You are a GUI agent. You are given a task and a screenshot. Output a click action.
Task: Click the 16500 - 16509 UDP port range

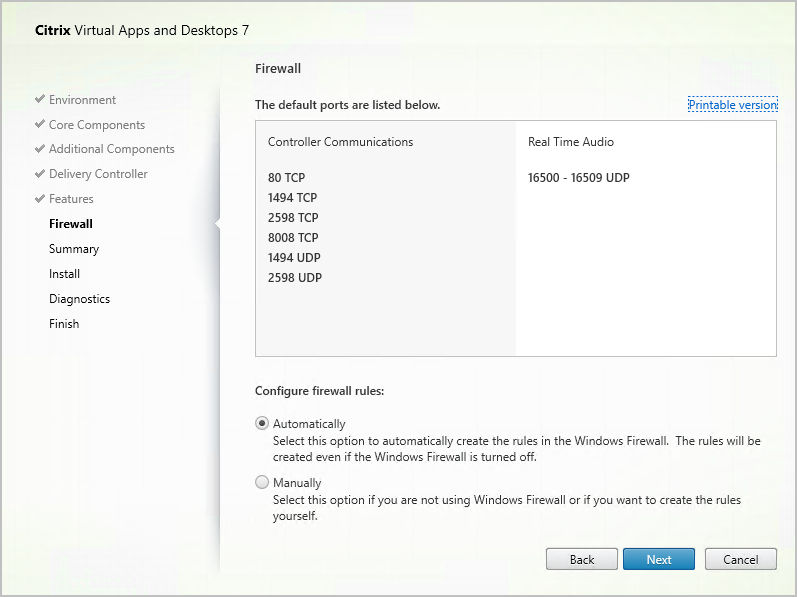click(579, 178)
